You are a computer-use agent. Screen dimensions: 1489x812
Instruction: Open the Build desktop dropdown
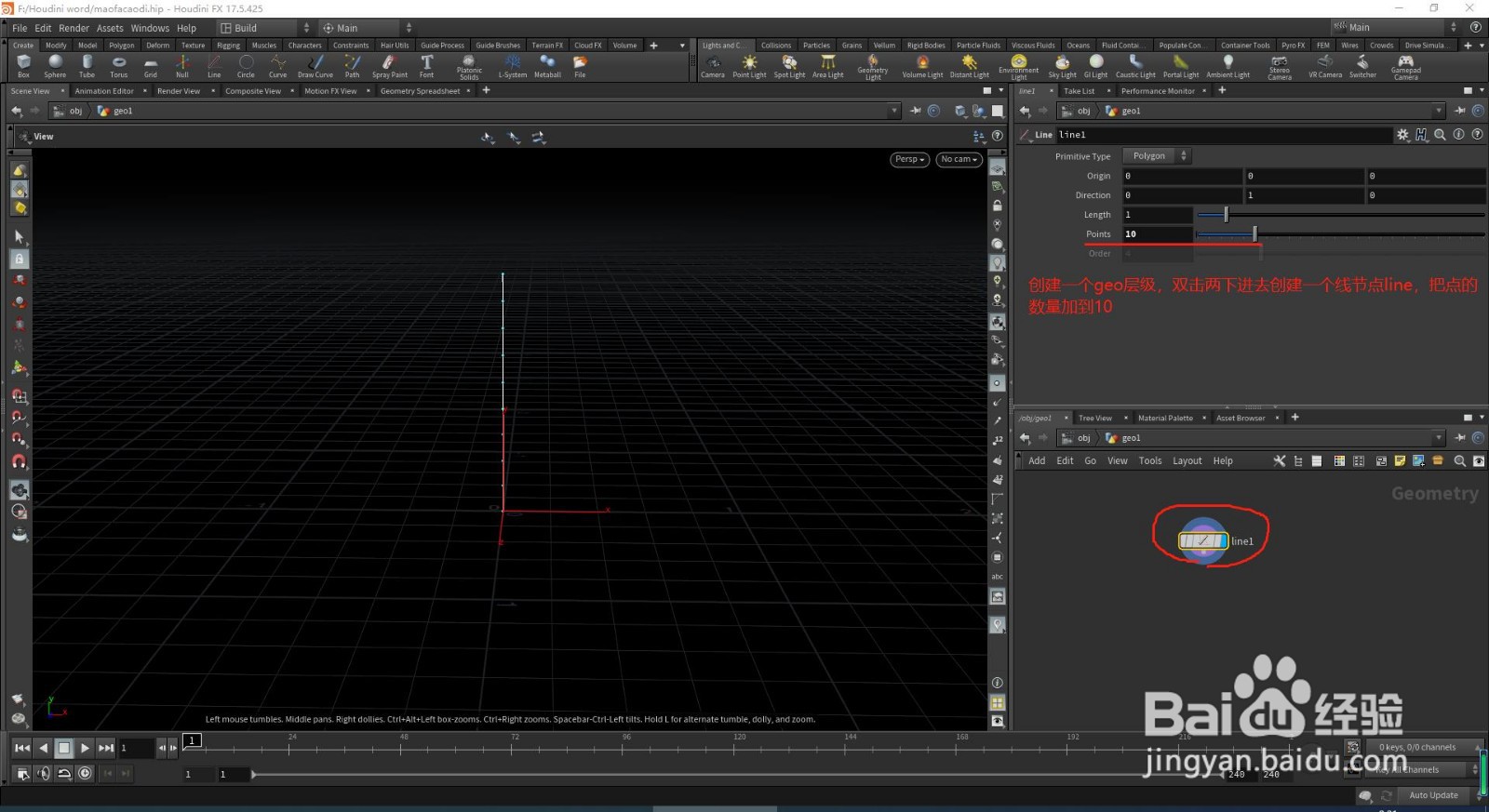coord(264,28)
